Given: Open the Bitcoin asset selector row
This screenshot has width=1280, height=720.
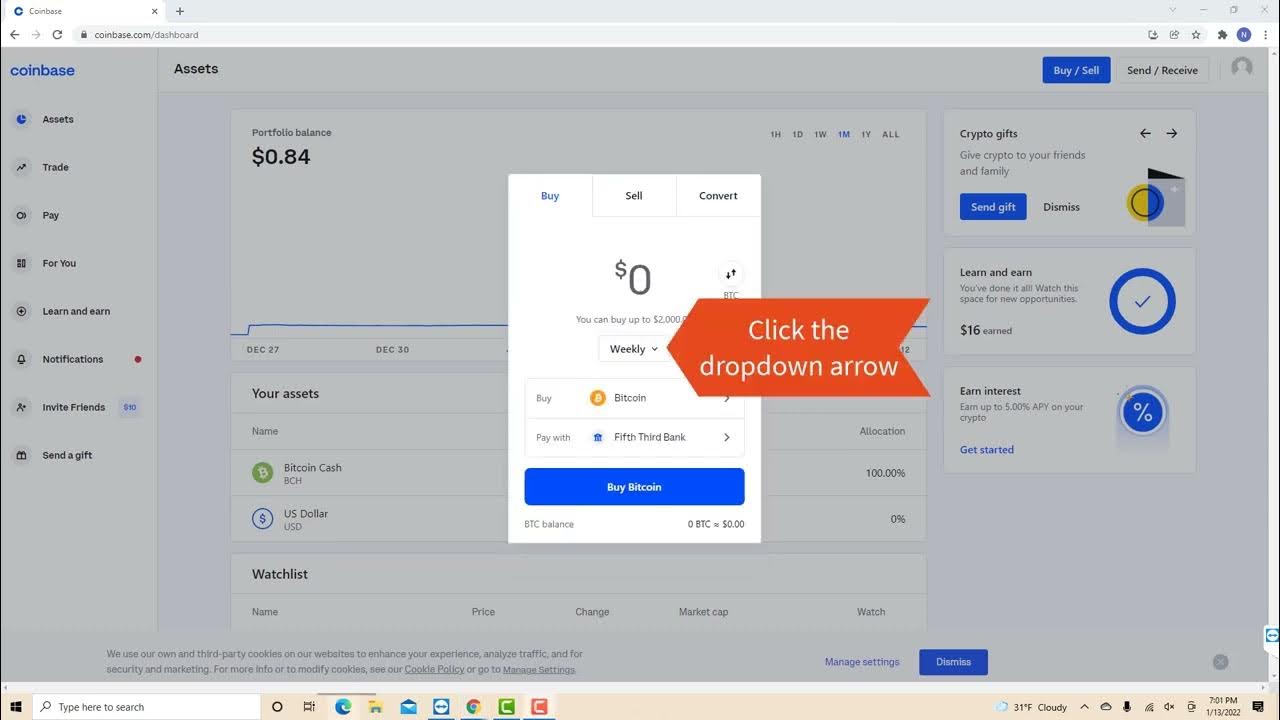Looking at the screenshot, I should (x=634, y=398).
